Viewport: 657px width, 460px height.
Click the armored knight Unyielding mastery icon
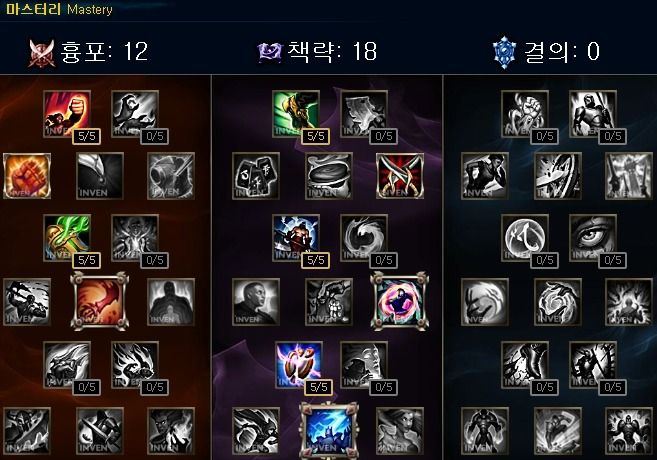[x=593, y=114]
